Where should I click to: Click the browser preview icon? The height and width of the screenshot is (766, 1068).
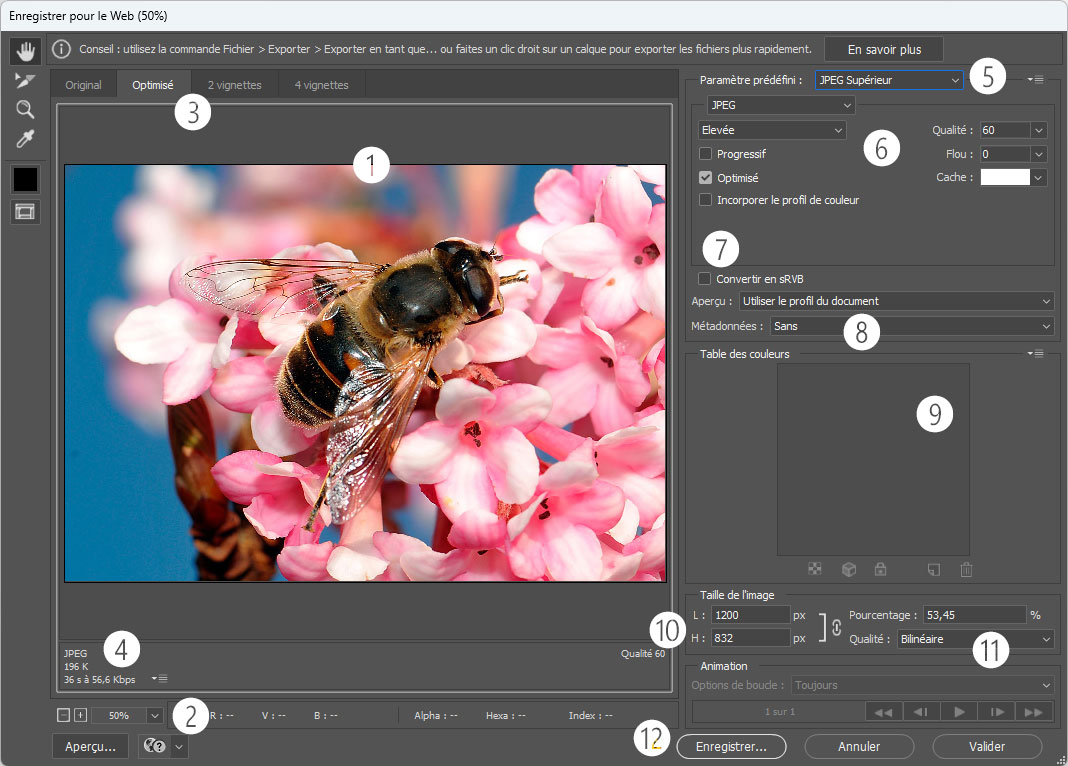click(x=155, y=746)
